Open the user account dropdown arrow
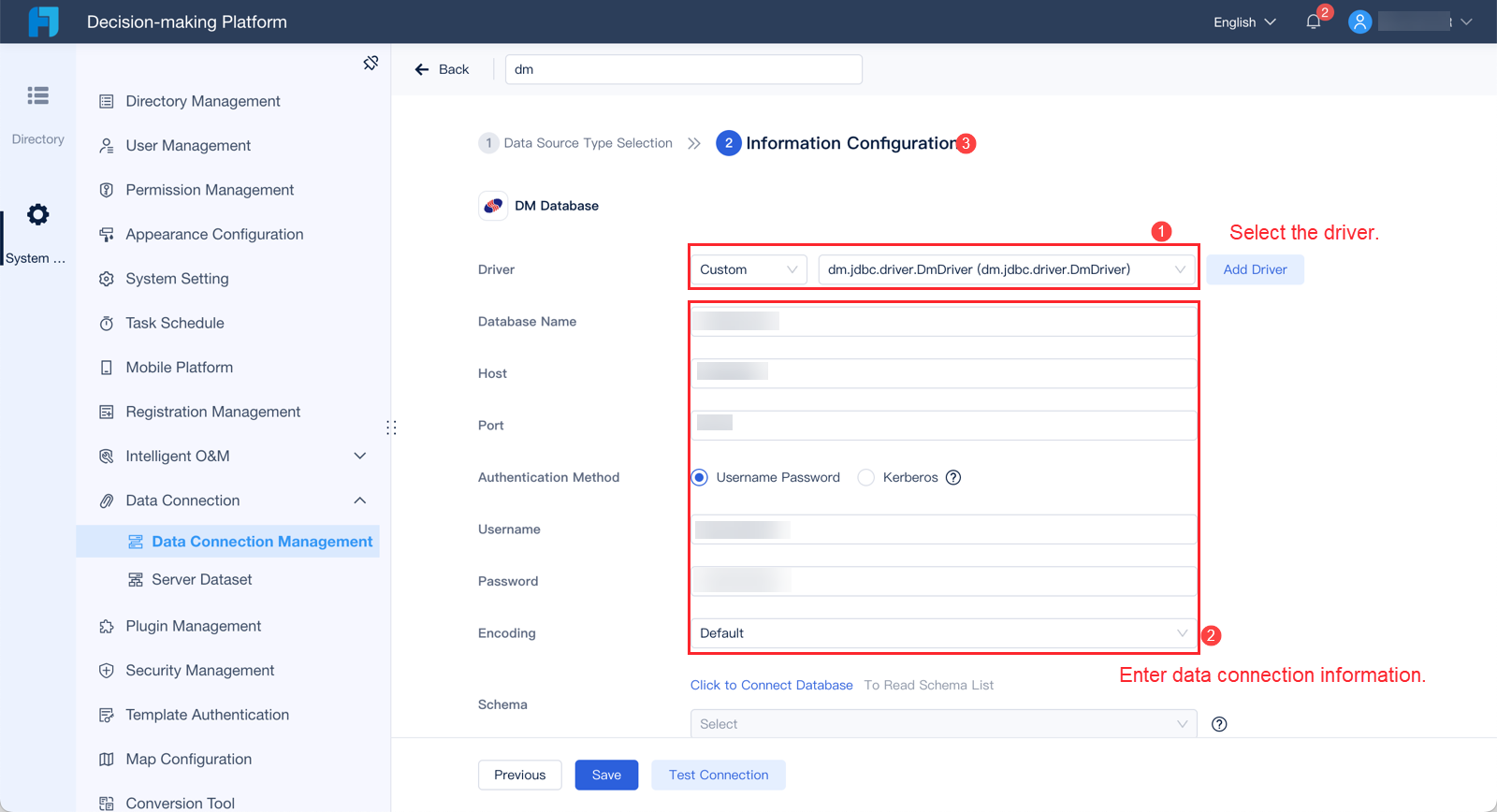Viewport: 1497px width, 812px height. click(x=1466, y=22)
